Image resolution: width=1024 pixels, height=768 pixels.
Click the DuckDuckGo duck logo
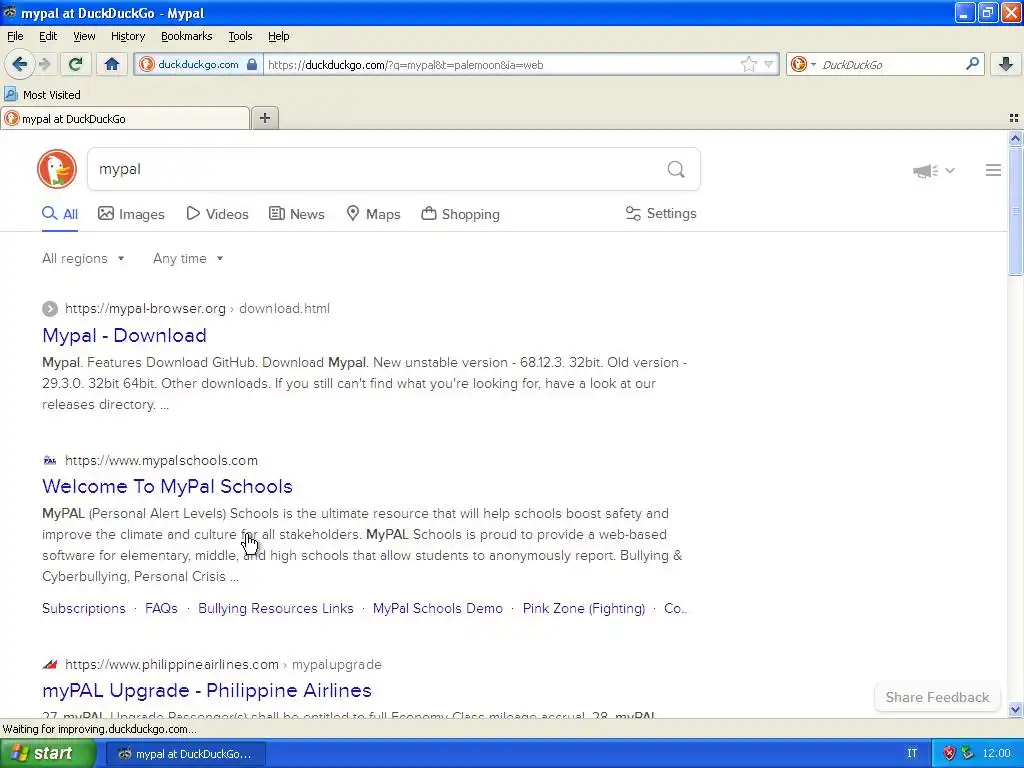57,169
